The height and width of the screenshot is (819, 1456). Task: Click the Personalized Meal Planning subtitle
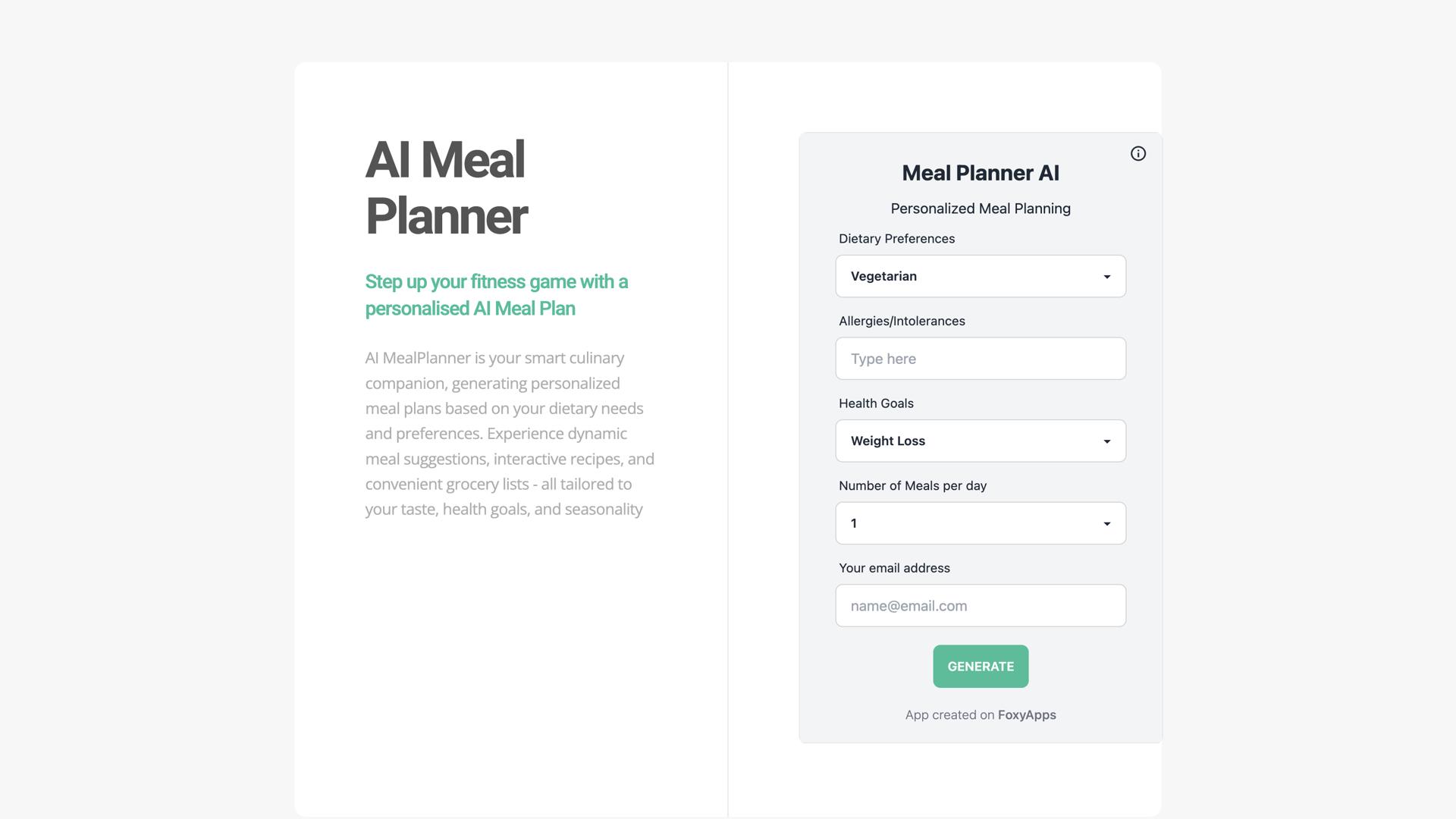coord(980,208)
